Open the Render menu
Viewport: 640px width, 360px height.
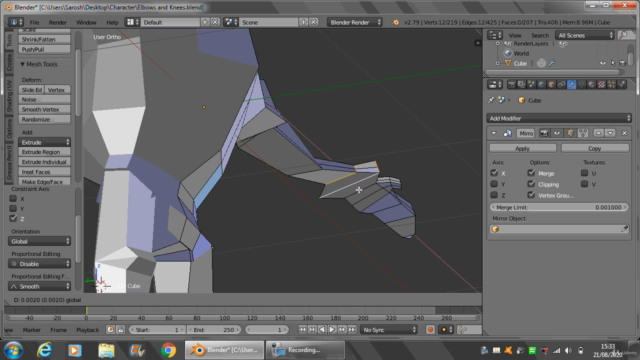tap(58, 22)
